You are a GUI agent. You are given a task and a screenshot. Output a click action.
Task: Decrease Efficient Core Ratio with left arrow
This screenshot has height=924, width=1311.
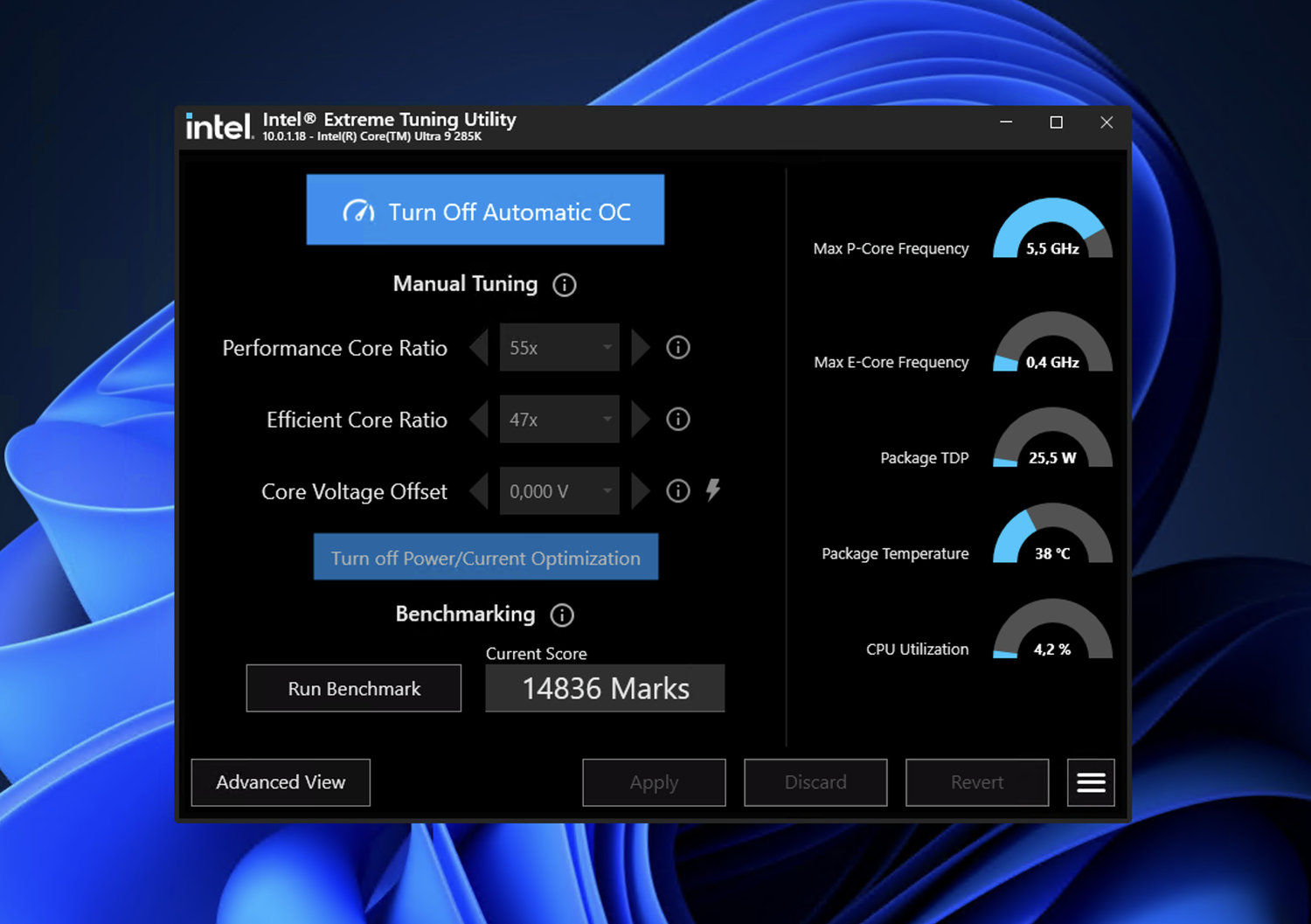pos(478,420)
